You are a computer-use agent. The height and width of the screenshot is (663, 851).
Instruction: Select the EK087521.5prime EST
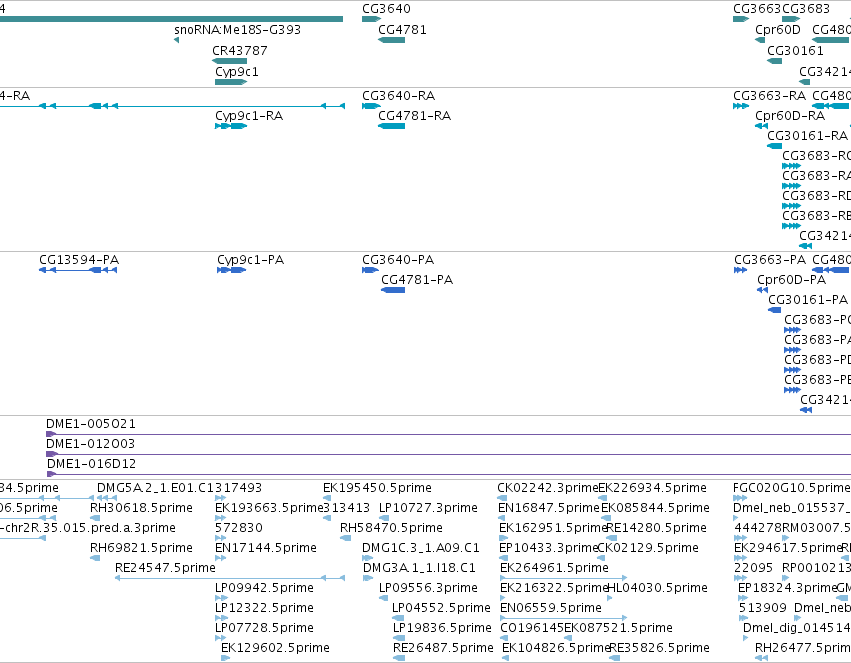point(569,638)
